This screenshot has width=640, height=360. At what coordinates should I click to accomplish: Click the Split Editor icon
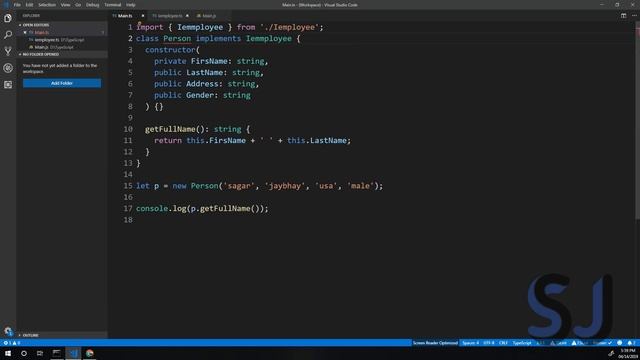tap(623, 16)
